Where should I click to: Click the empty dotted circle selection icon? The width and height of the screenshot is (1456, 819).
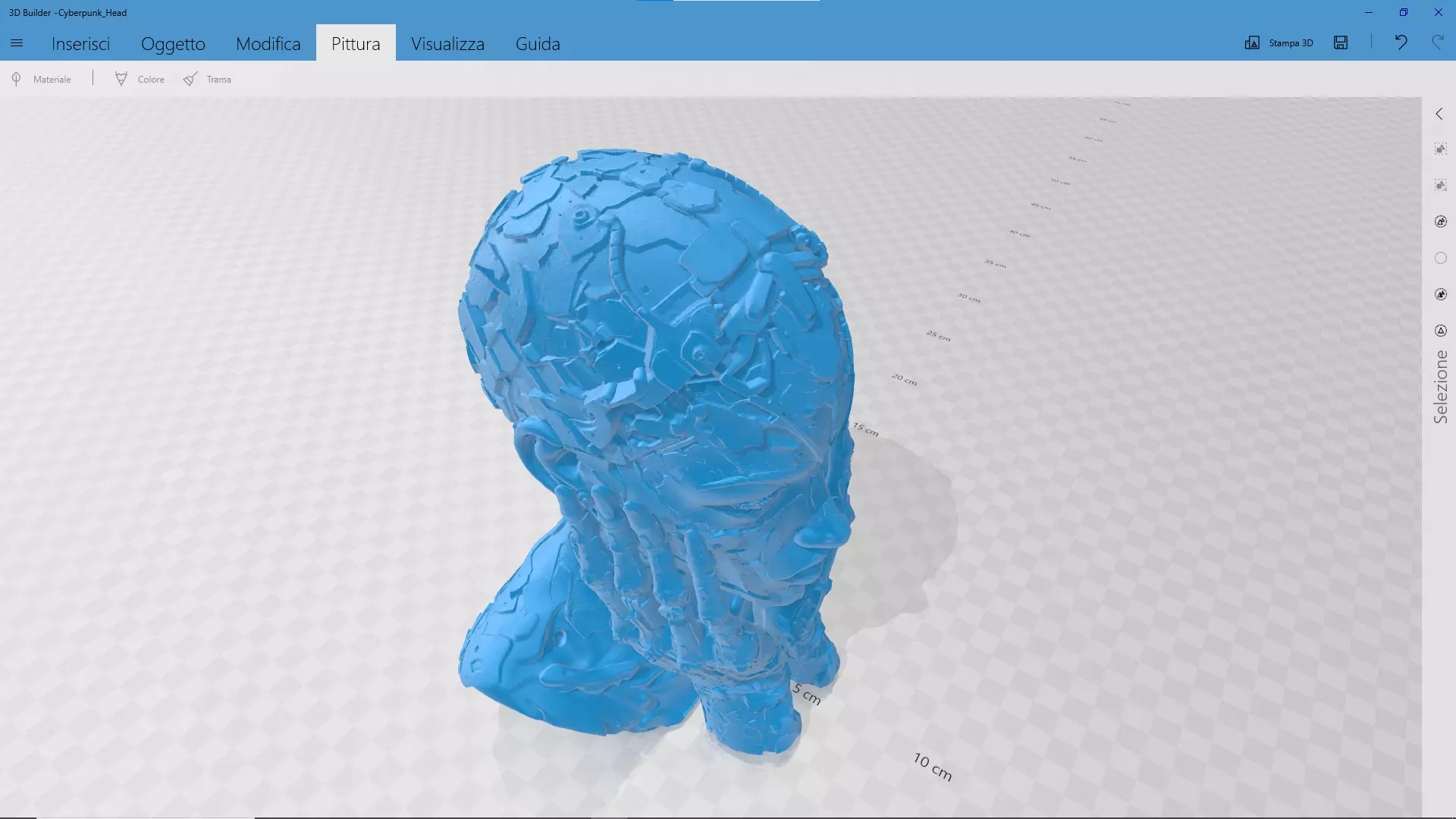[1441, 258]
